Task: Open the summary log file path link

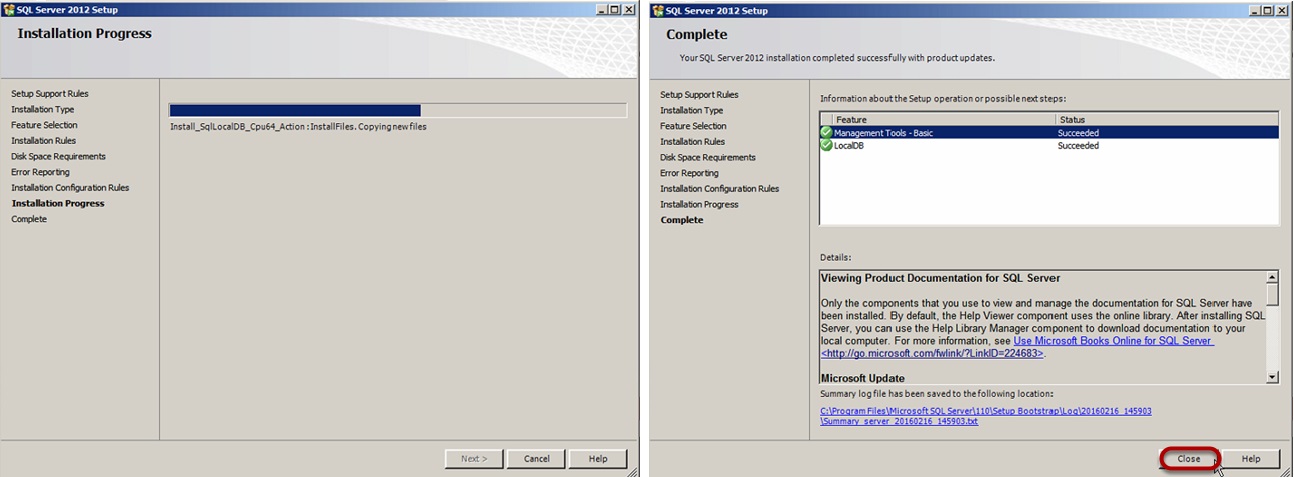Action: [987, 410]
